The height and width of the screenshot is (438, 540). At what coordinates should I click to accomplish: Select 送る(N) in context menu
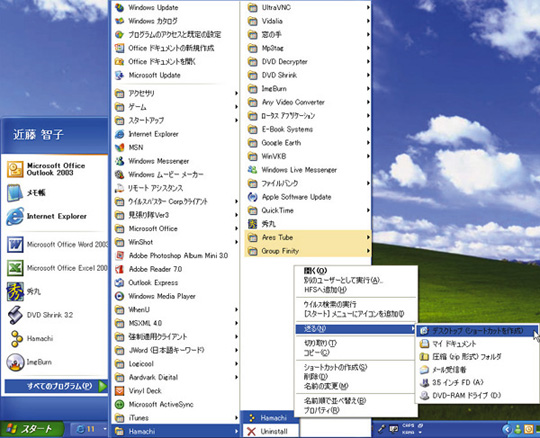[x=356, y=329]
